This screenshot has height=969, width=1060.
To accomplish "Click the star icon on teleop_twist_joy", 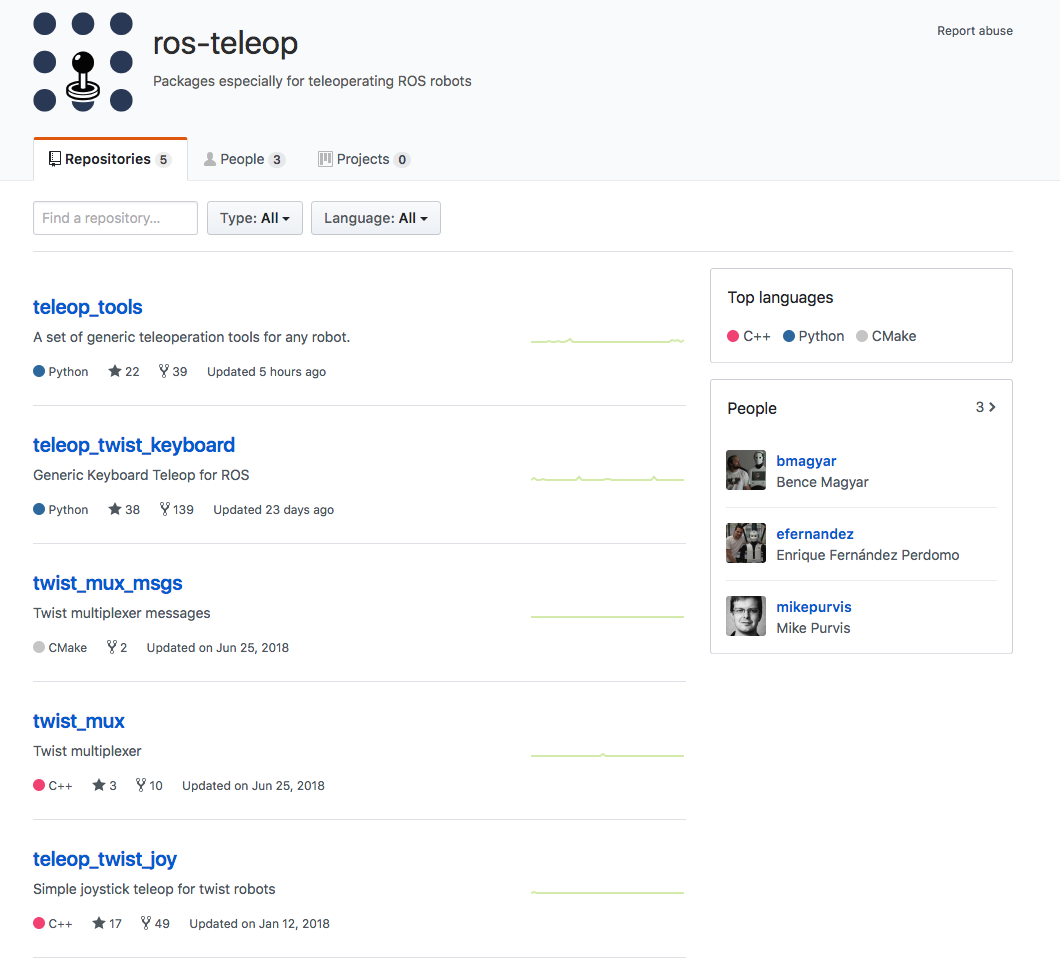I will tap(99, 923).
